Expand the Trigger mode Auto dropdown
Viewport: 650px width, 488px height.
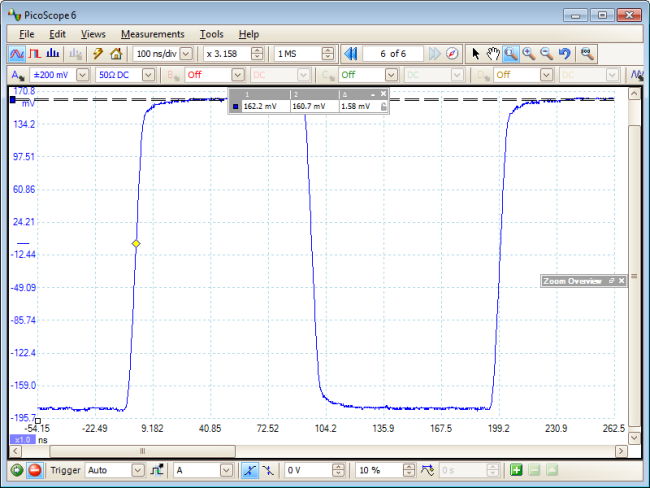click(137, 470)
